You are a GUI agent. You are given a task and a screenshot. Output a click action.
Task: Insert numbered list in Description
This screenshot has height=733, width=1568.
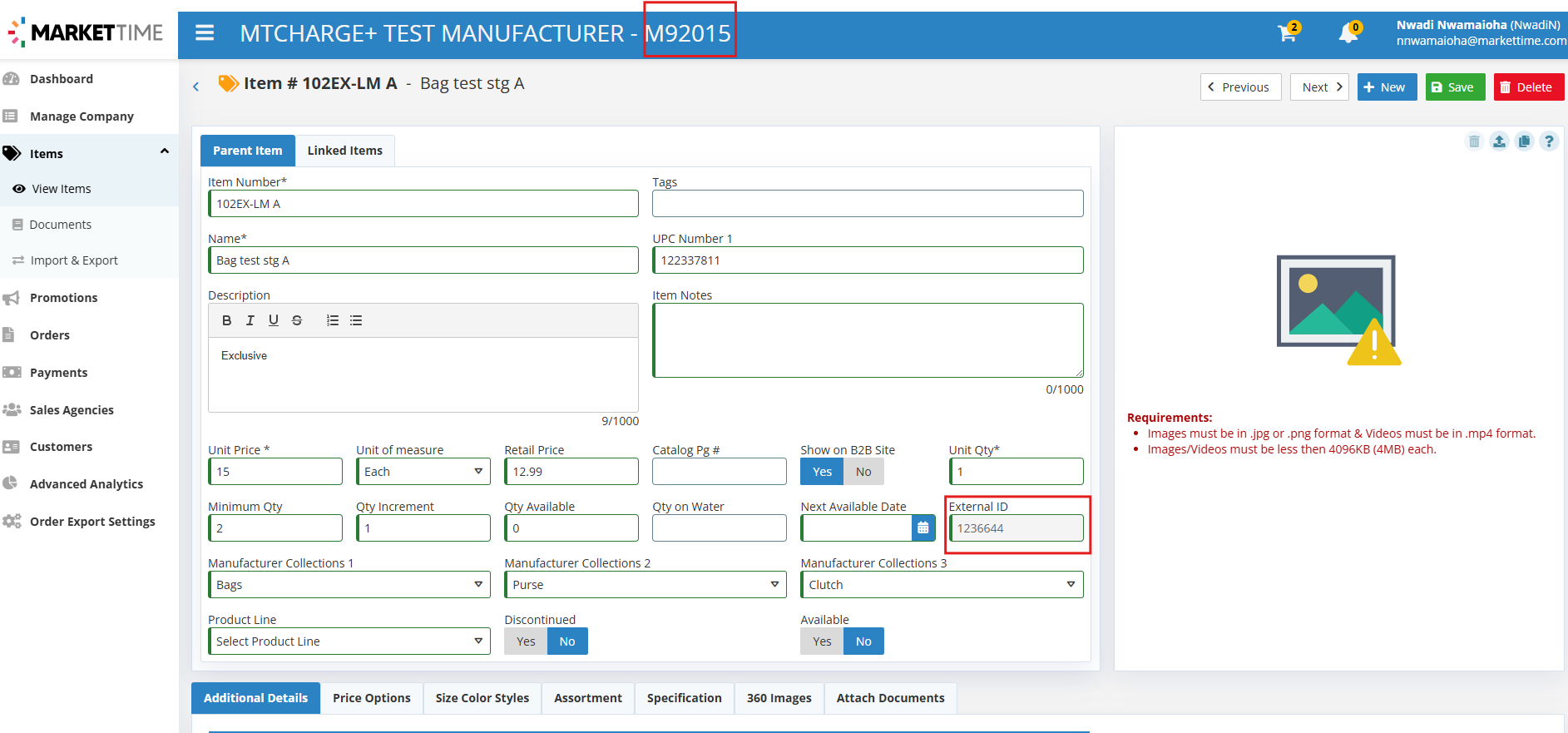coord(333,320)
